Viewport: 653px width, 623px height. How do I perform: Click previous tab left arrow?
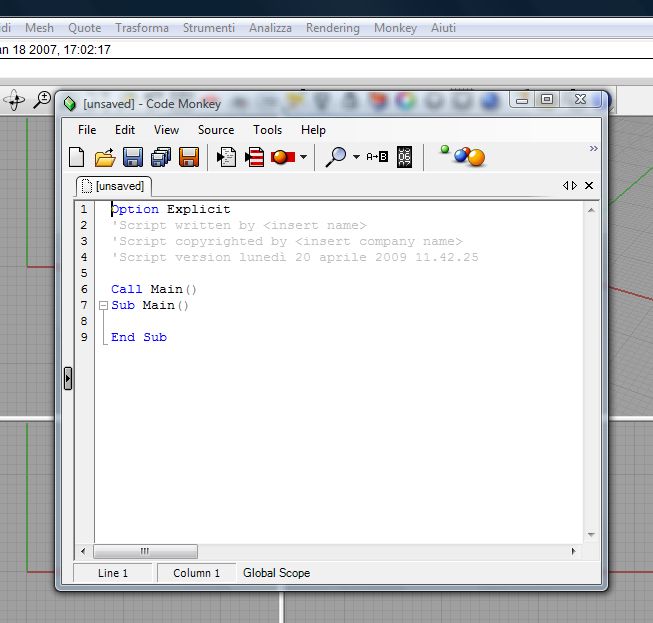click(x=566, y=185)
